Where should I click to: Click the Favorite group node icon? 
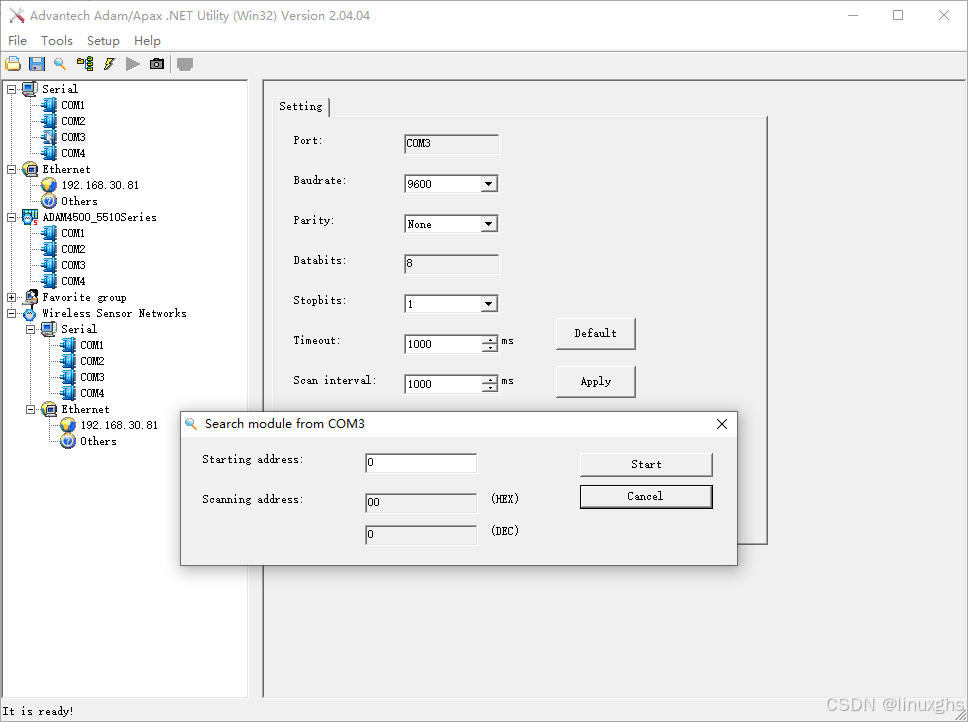30,297
